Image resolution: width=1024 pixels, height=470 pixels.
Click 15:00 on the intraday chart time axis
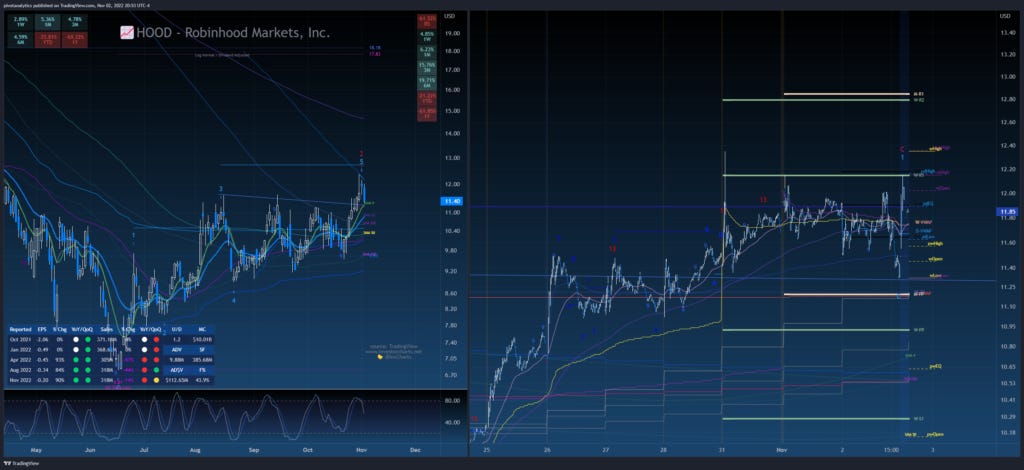pos(893,450)
